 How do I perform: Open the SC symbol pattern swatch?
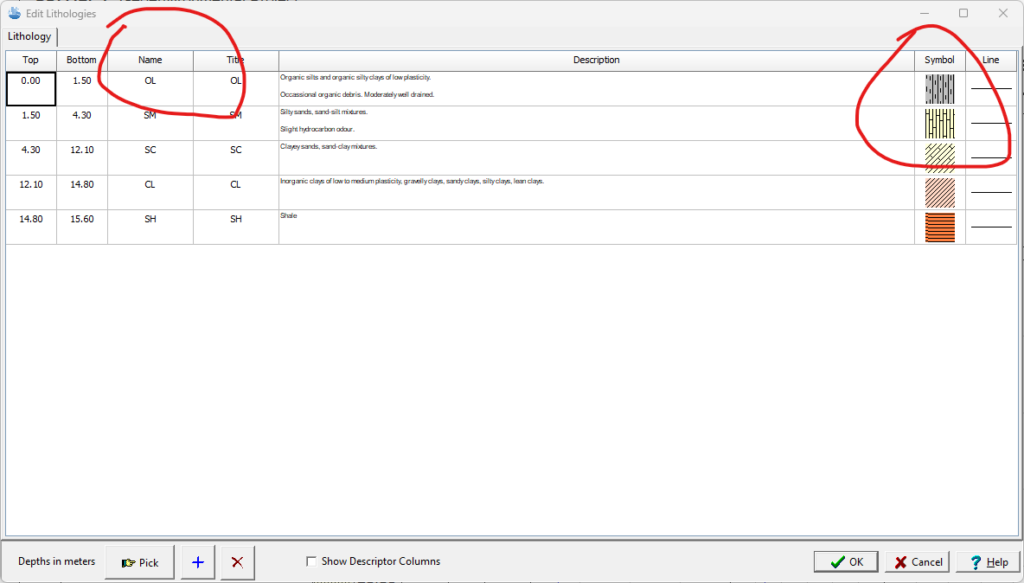[x=939, y=158]
